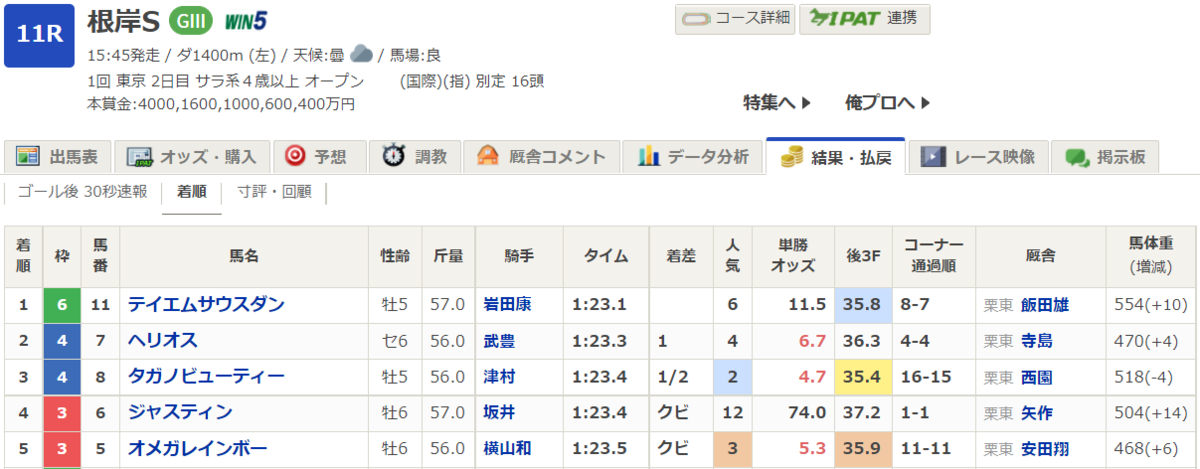Click the 馬名 column header
1200x469 pixels.
point(243,256)
